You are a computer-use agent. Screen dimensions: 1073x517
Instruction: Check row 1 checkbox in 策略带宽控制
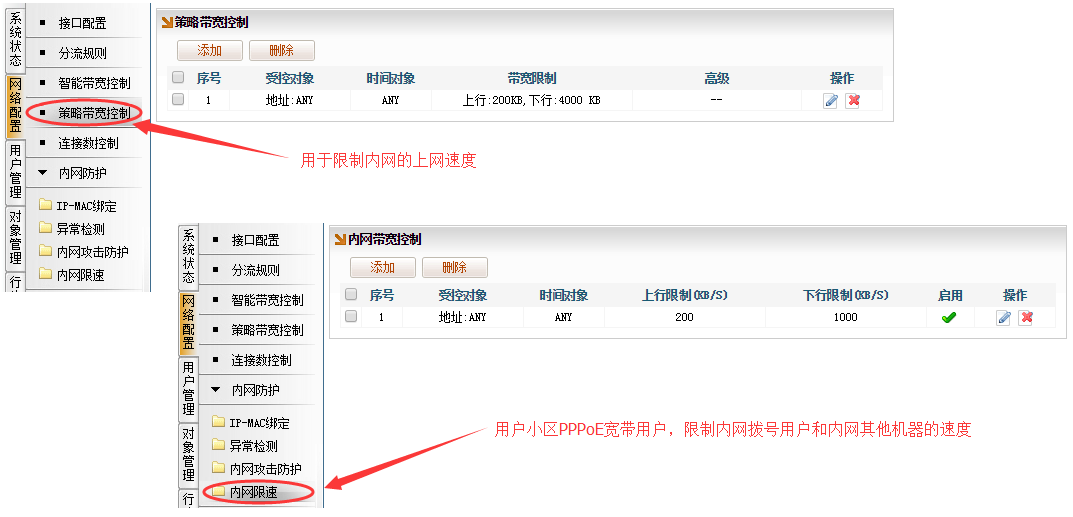coord(178,100)
